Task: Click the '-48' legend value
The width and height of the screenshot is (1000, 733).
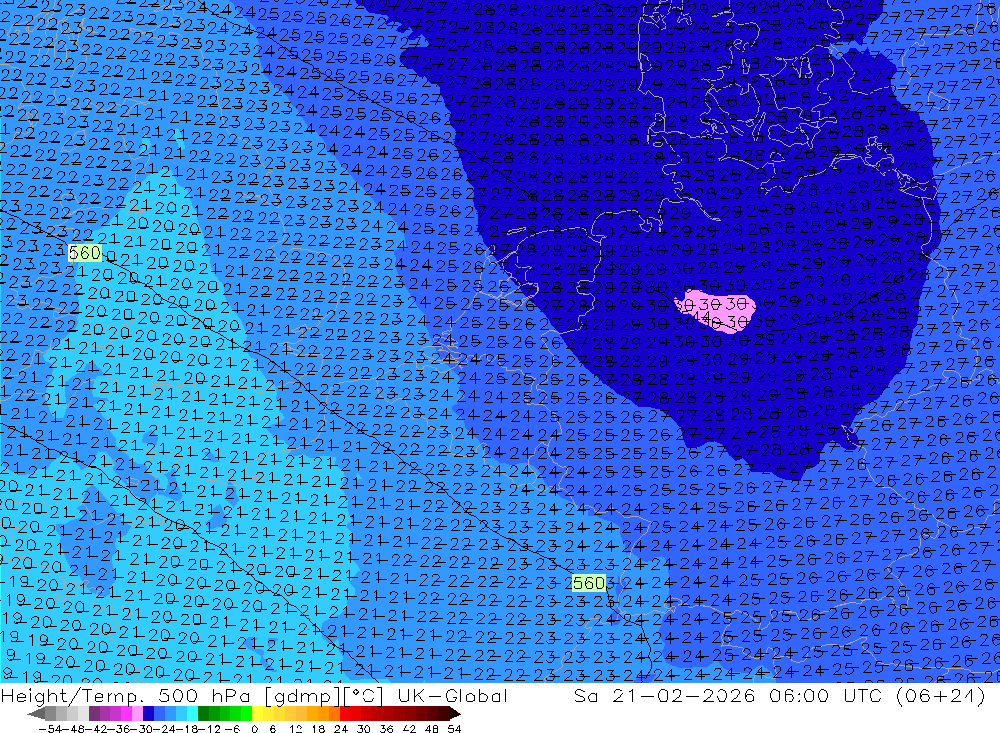Action: [73, 729]
